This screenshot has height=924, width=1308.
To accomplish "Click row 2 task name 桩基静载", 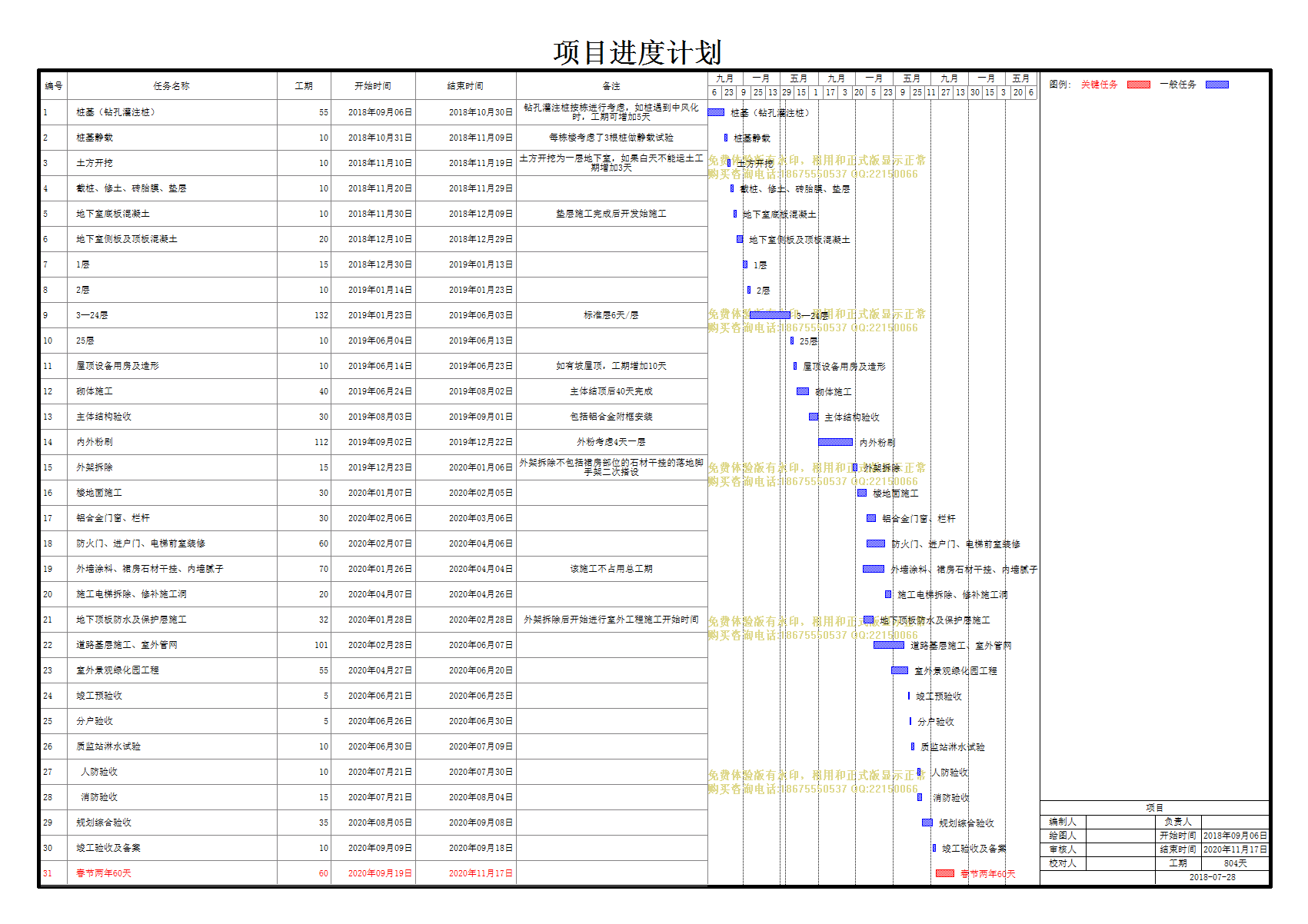I will (95, 138).
